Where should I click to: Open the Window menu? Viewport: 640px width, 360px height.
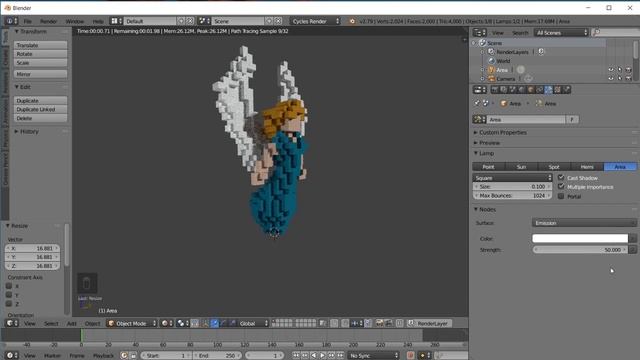click(x=75, y=21)
